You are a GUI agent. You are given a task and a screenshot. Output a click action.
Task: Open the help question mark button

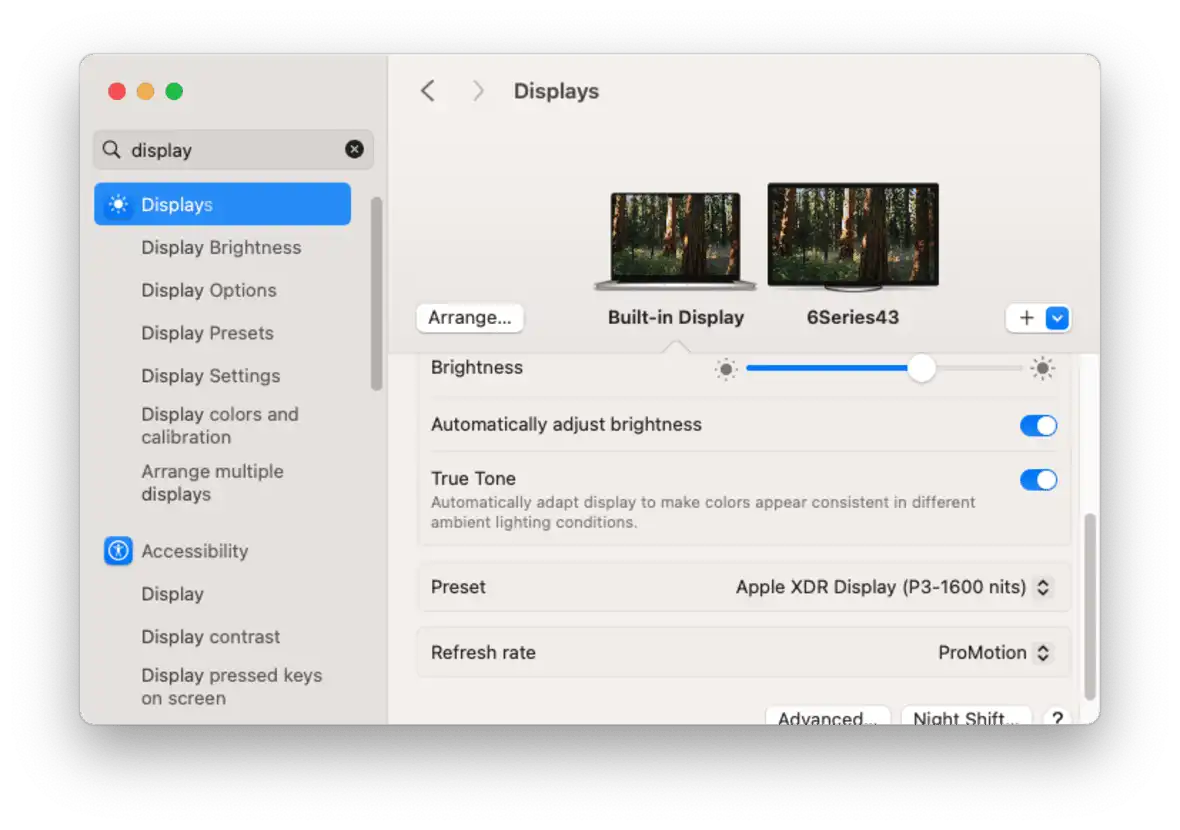[1057, 718]
